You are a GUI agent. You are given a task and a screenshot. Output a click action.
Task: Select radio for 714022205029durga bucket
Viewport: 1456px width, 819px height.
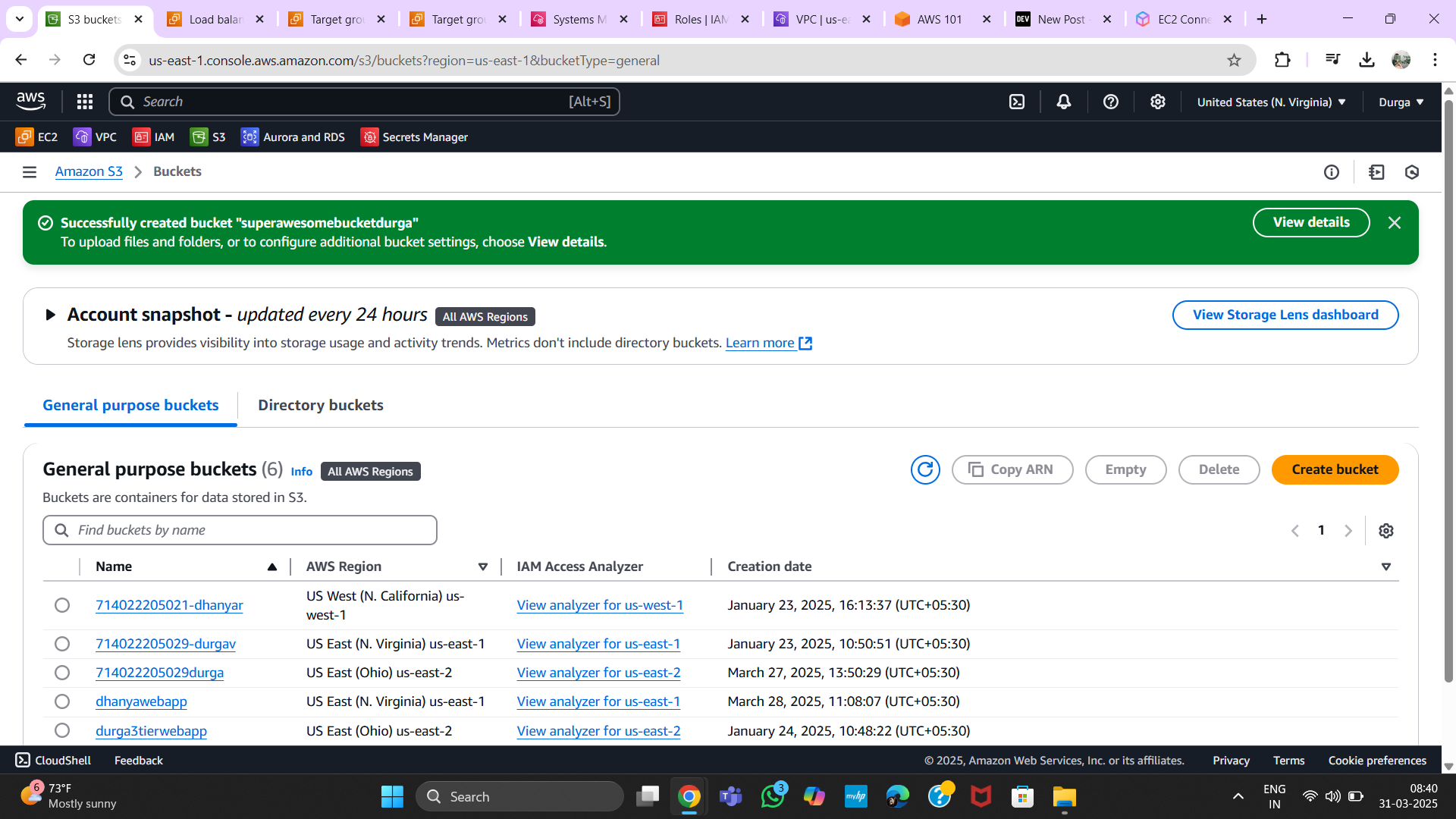[x=62, y=673]
